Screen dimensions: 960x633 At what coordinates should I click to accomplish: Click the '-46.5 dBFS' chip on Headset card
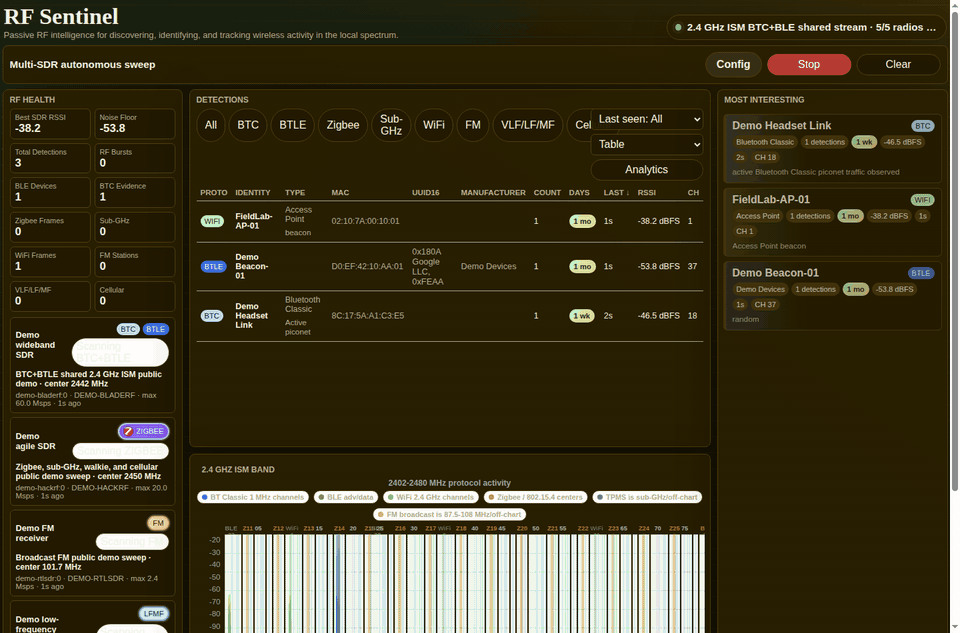pyautogui.click(x=902, y=142)
